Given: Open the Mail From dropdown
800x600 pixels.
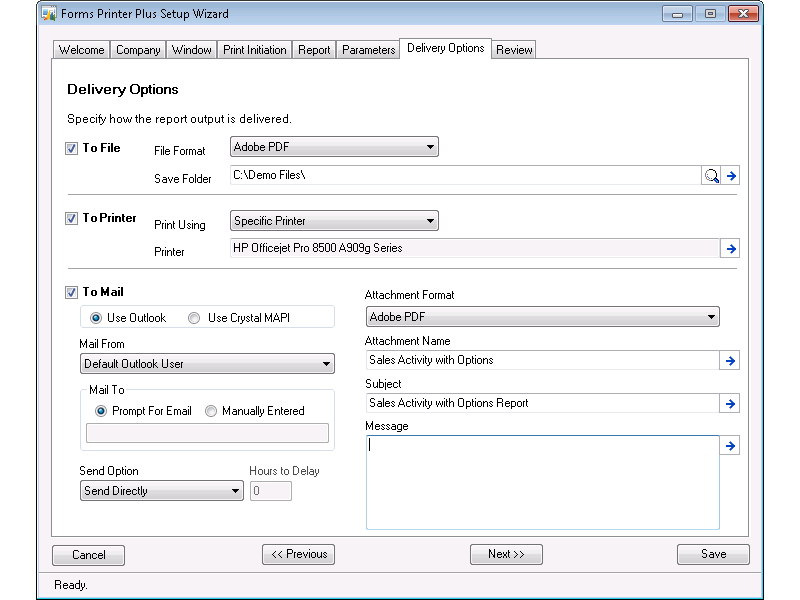Looking at the screenshot, I should click(207, 364).
